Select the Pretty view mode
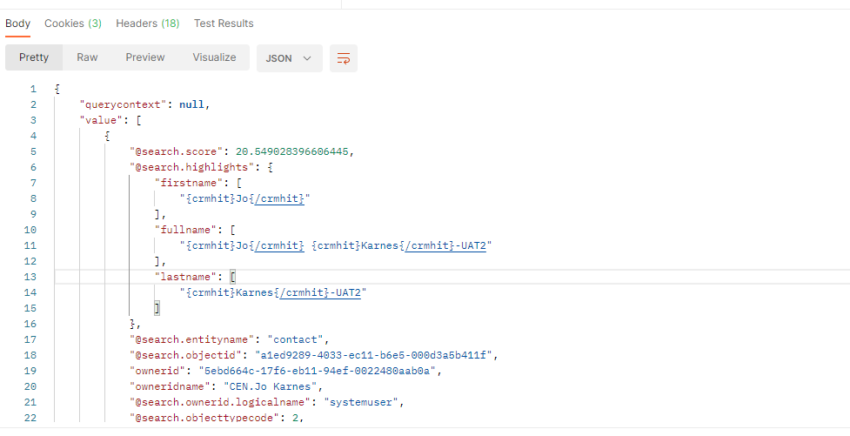 [x=34, y=58]
